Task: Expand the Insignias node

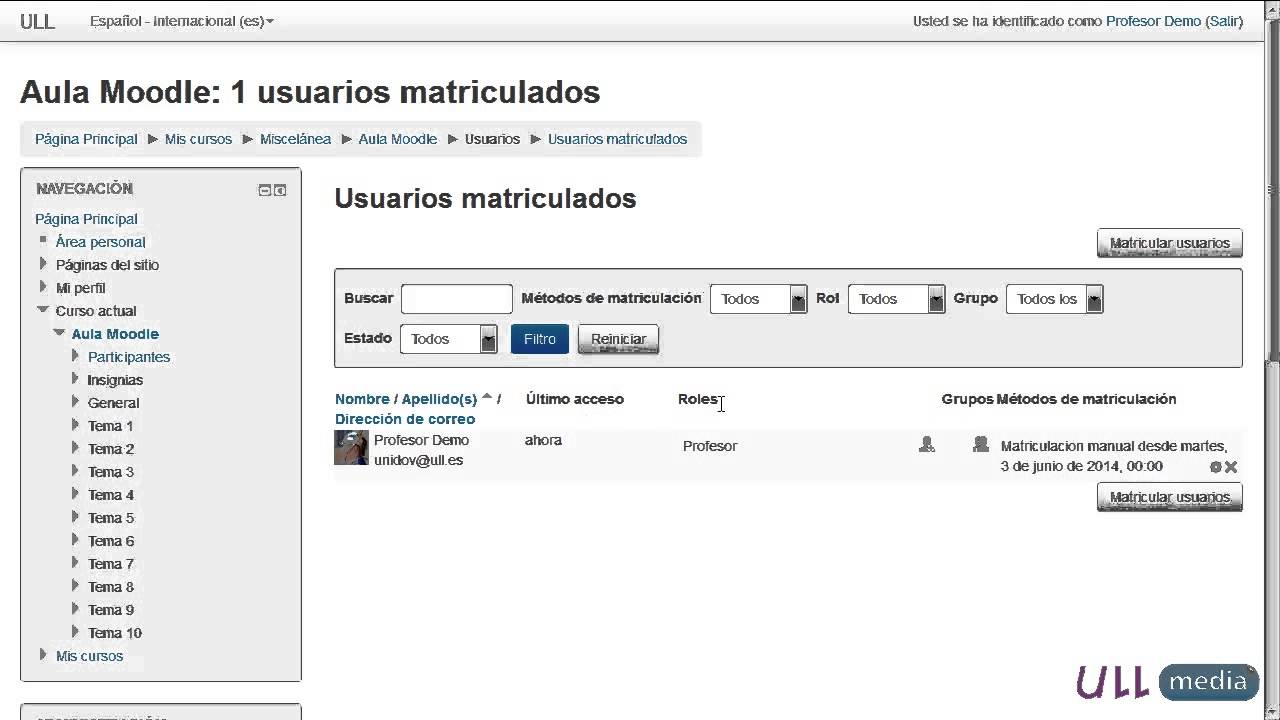Action: click(75, 379)
